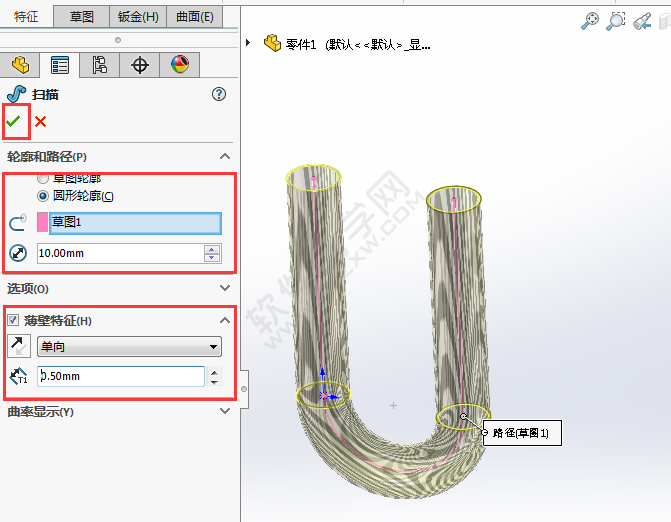Viewport: 671px width, 522px height.
Task: Click the pink path color swatch
Action: click(x=42, y=222)
